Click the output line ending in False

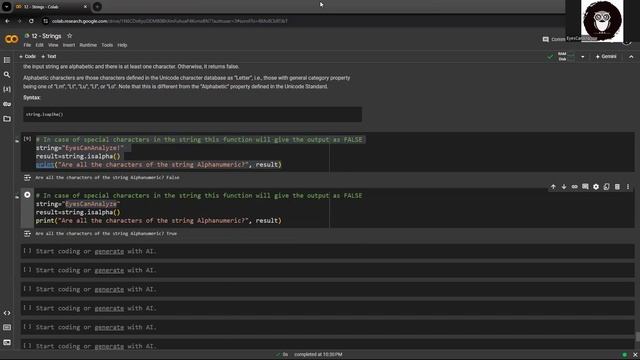point(107,178)
